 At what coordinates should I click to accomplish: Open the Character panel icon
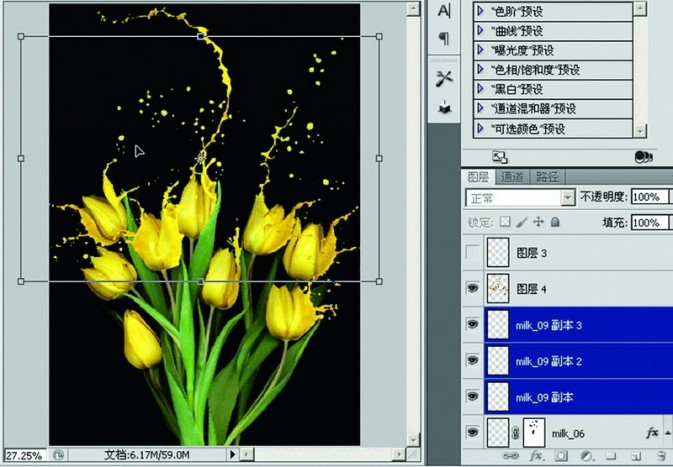pos(444,11)
